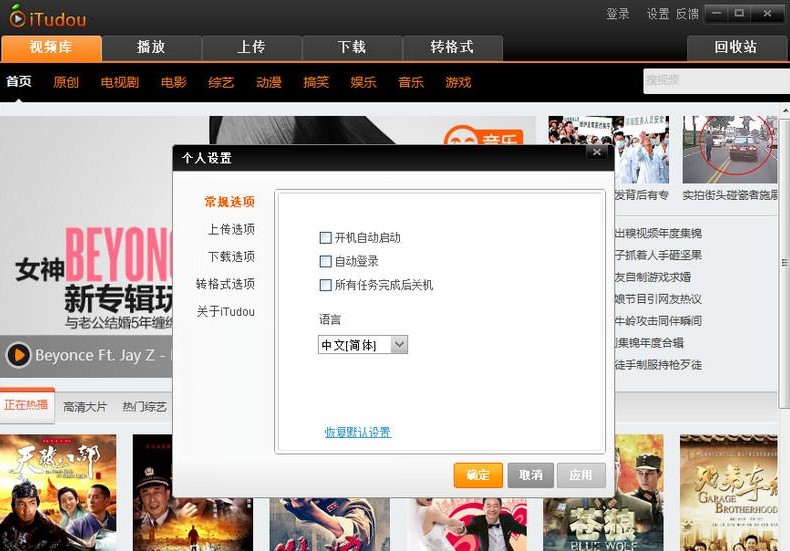
Task: Click the 确定 button
Action: click(x=478, y=475)
